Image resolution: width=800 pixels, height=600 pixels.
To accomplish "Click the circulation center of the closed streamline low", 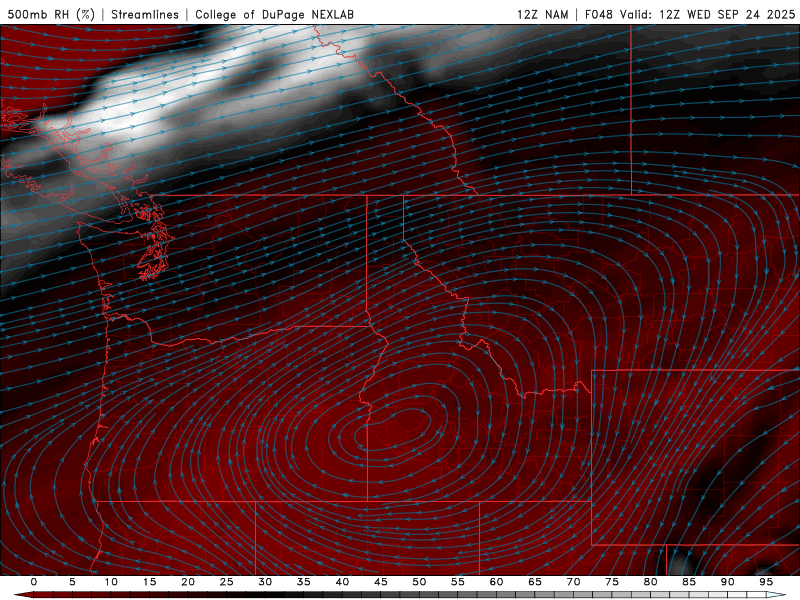I will coord(394,430).
